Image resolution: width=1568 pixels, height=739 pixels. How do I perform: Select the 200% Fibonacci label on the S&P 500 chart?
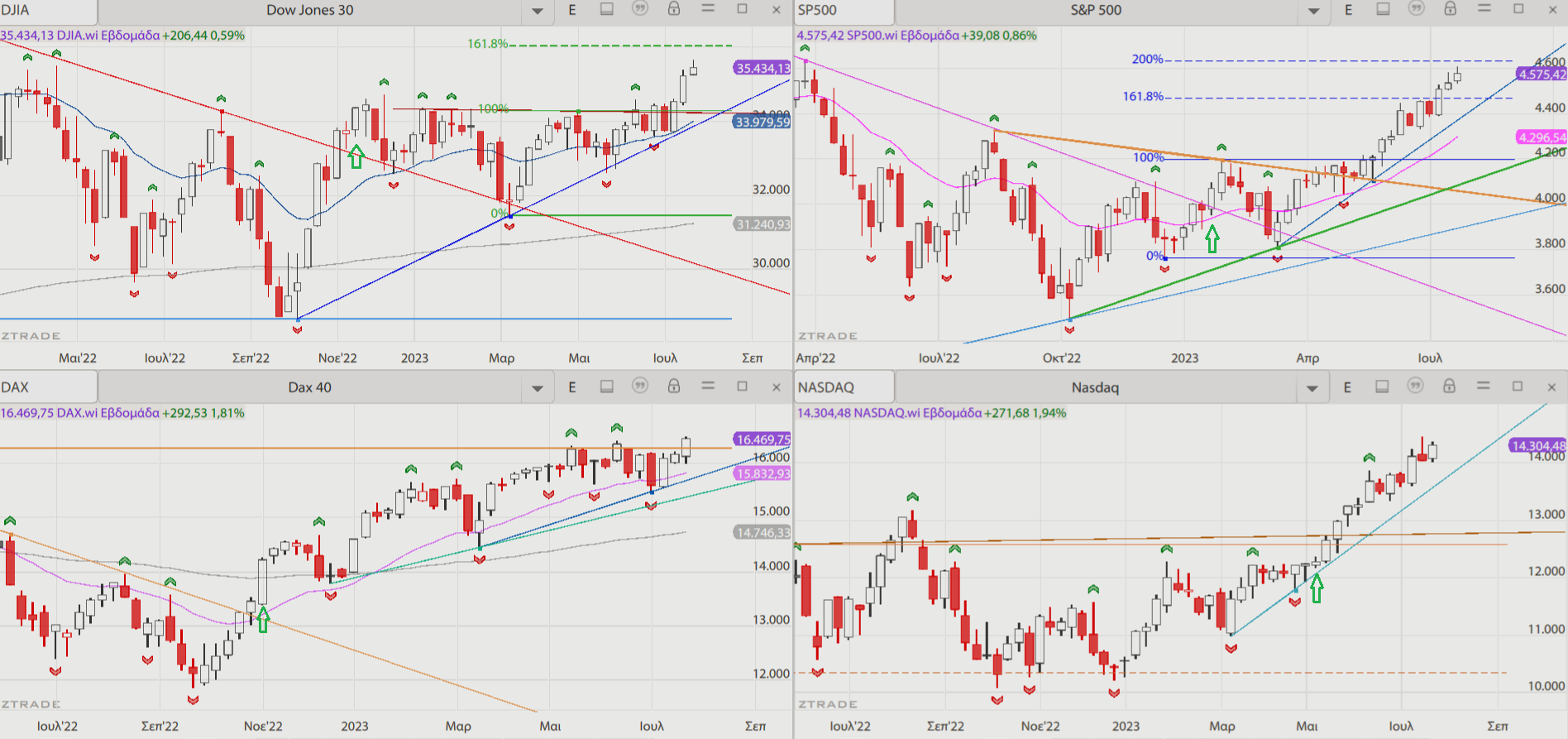tap(1148, 60)
